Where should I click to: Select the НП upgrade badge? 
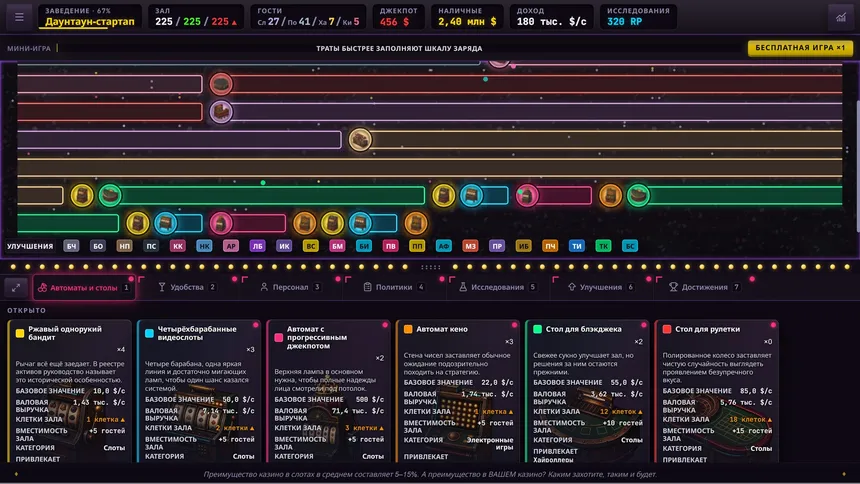coord(125,246)
